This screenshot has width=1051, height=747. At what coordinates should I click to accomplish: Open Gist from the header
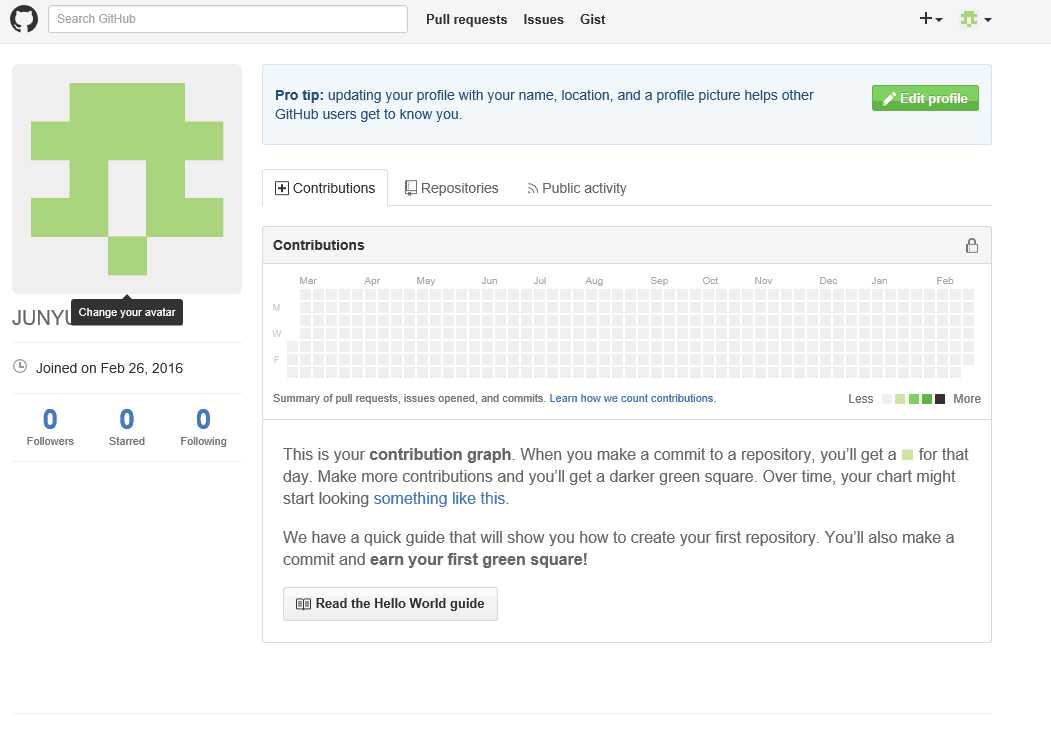[x=593, y=19]
